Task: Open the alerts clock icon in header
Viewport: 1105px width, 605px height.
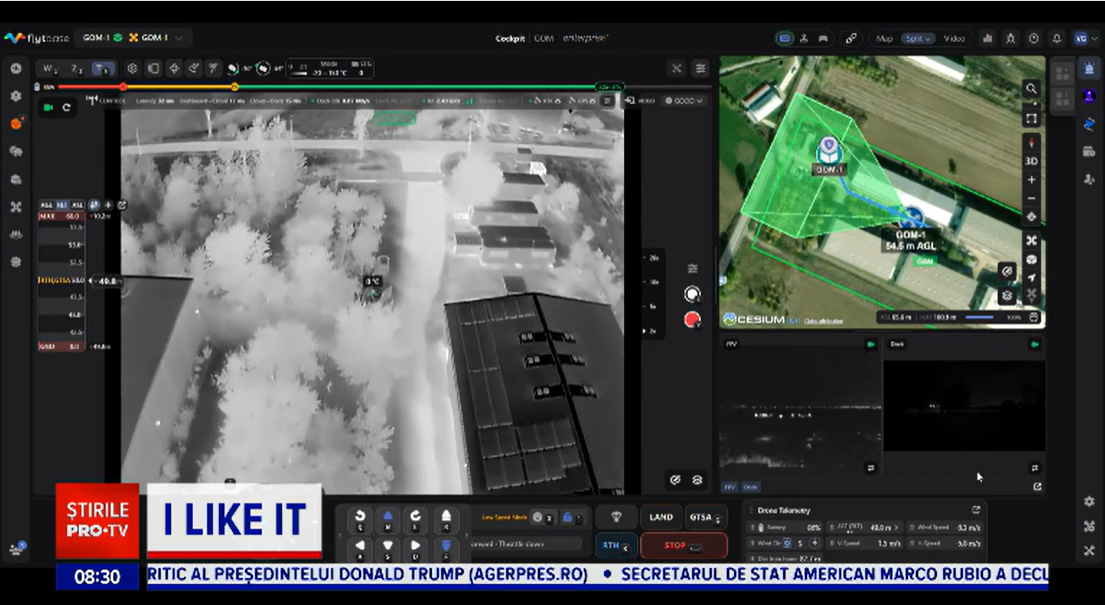Action: [x=1034, y=39]
